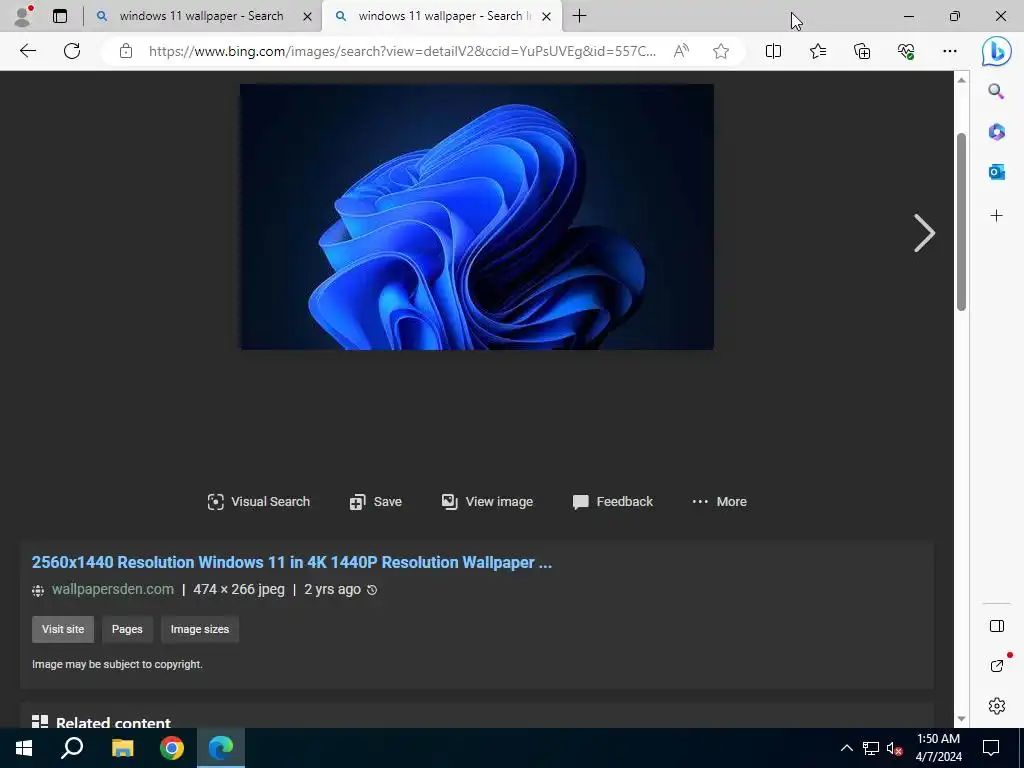Click scrollbar up arrow
This screenshot has width=1024, height=768.
961,80
